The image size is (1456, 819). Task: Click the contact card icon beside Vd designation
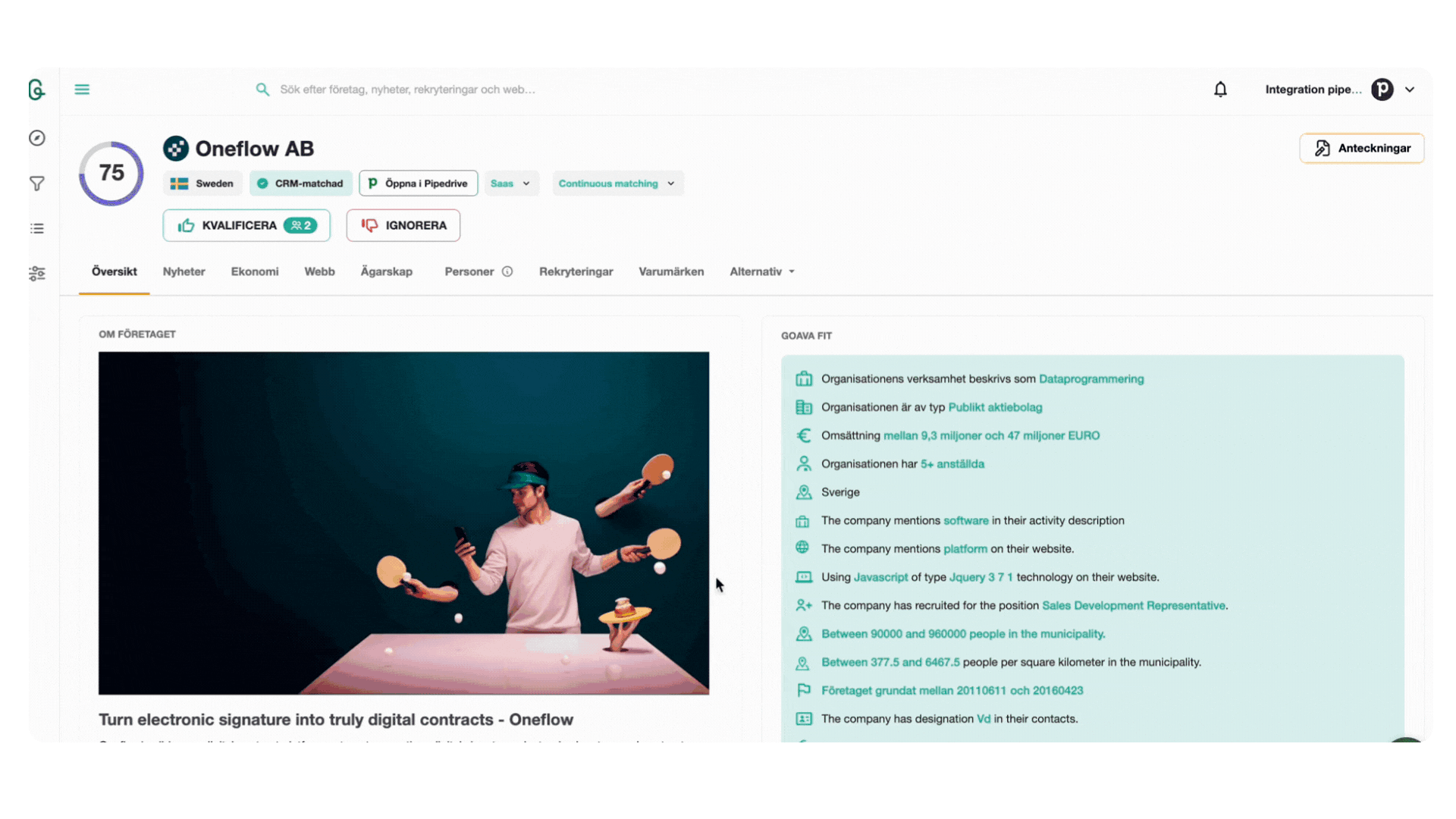(804, 718)
